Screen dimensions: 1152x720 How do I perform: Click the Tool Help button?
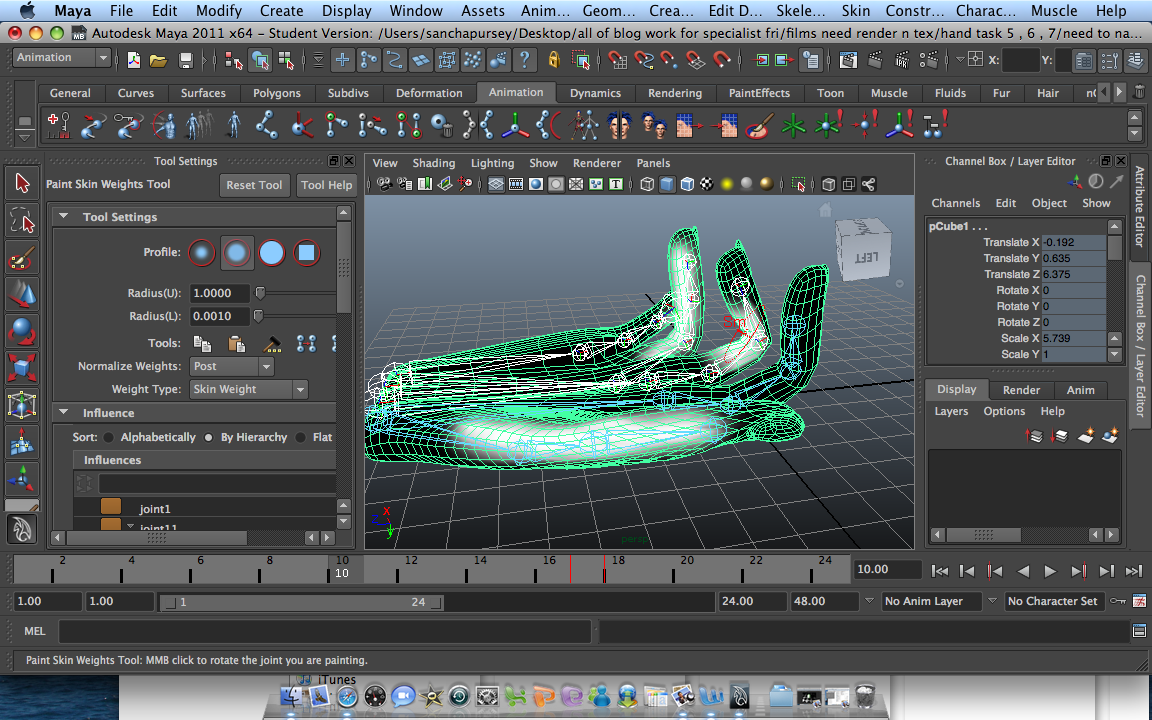click(x=326, y=185)
